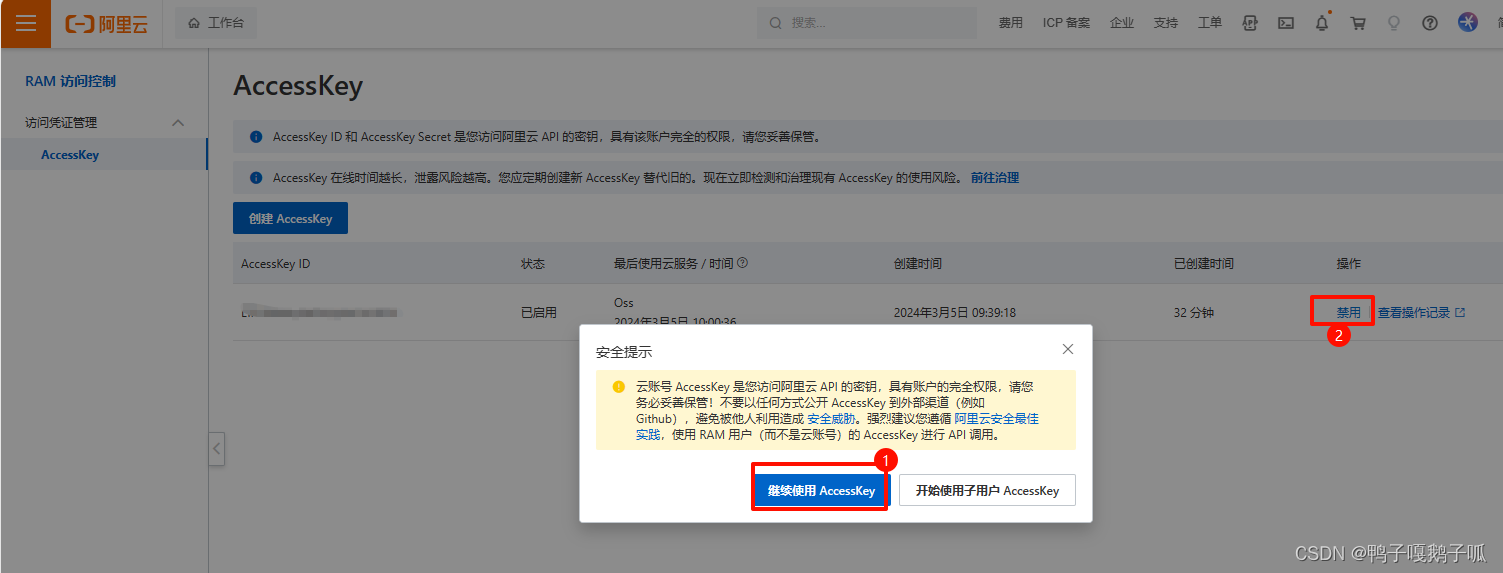Click the info icon on the 泄露风险 notice
This screenshot has height=573, width=1503.
(x=256, y=177)
